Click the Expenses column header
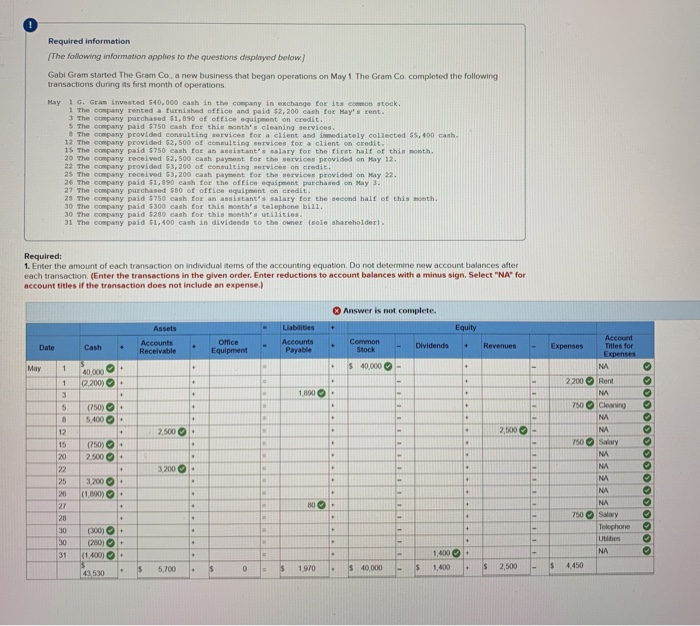The height and width of the screenshot is (626, 700). coord(567,346)
